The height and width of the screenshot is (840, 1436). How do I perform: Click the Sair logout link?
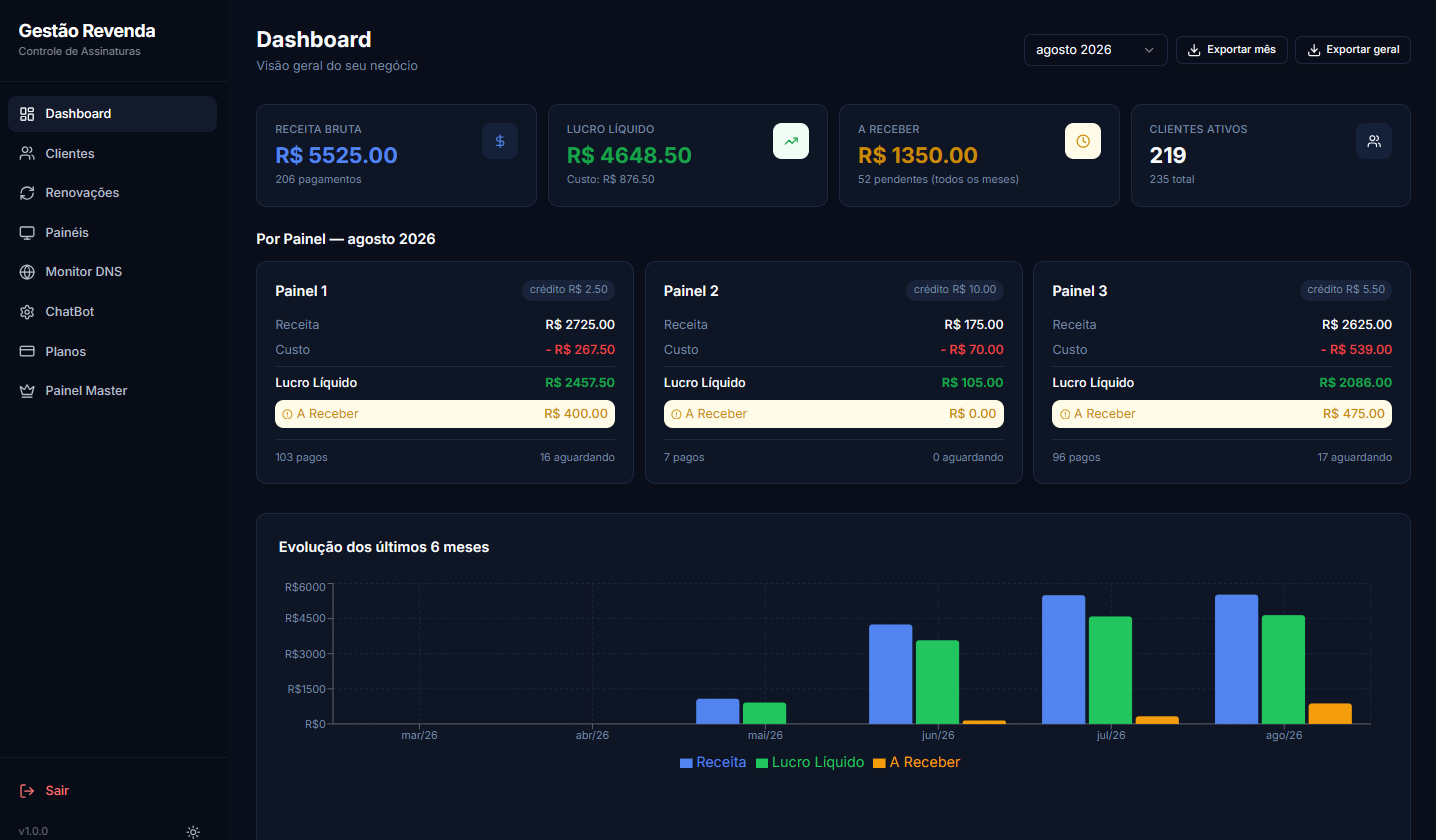(57, 791)
